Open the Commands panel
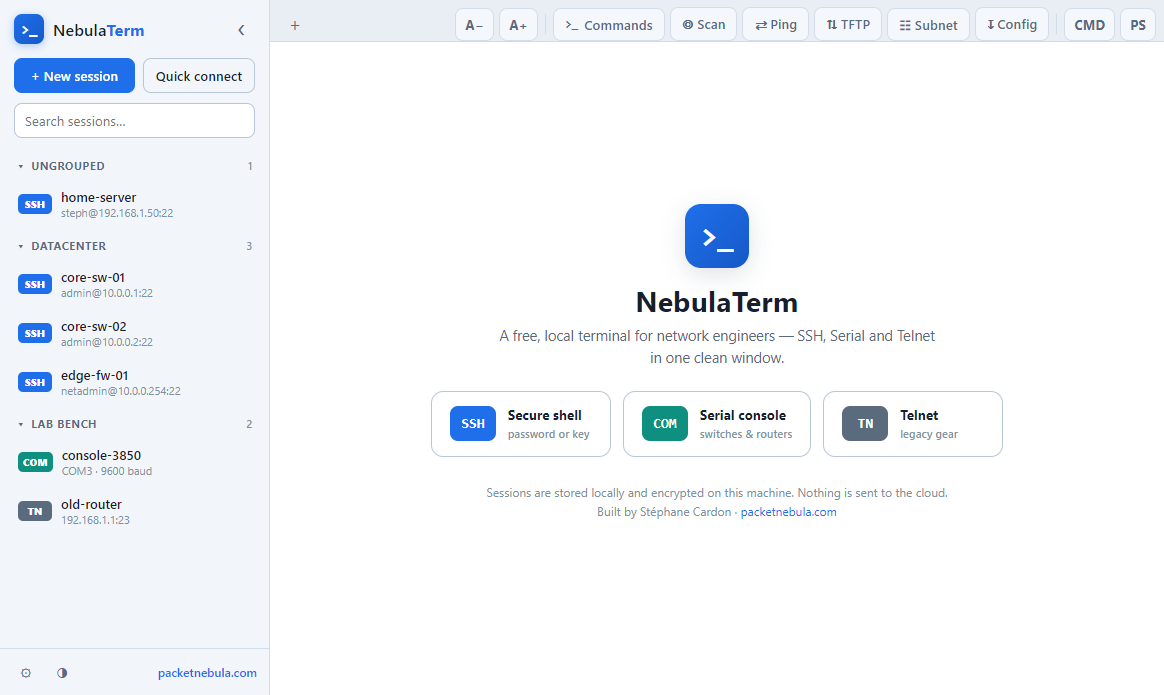The image size is (1164, 695). [x=609, y=25]
